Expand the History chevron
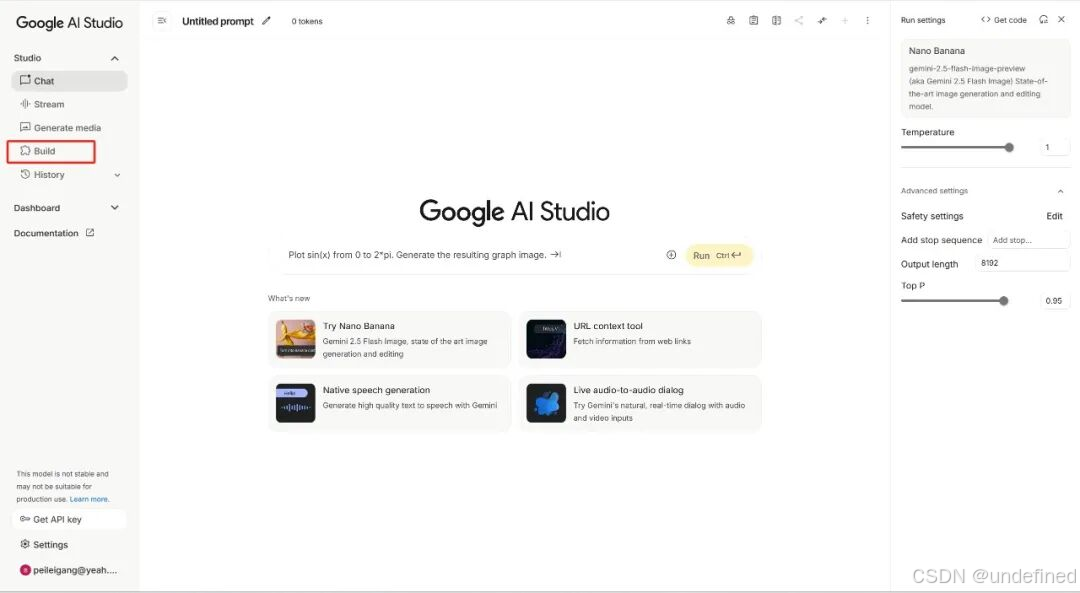This screenshot has height=593, width=1080. (117, 175)
